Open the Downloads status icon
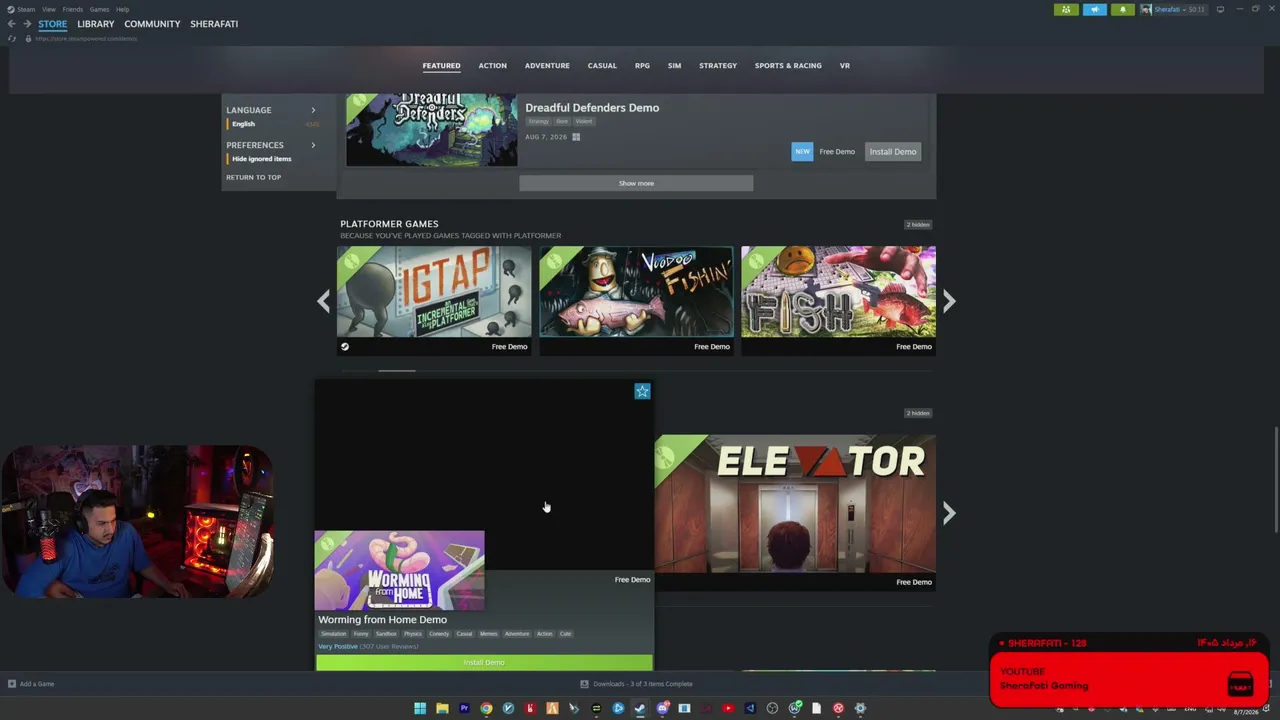The image size is (1280, 720). [x=585, y=684]
